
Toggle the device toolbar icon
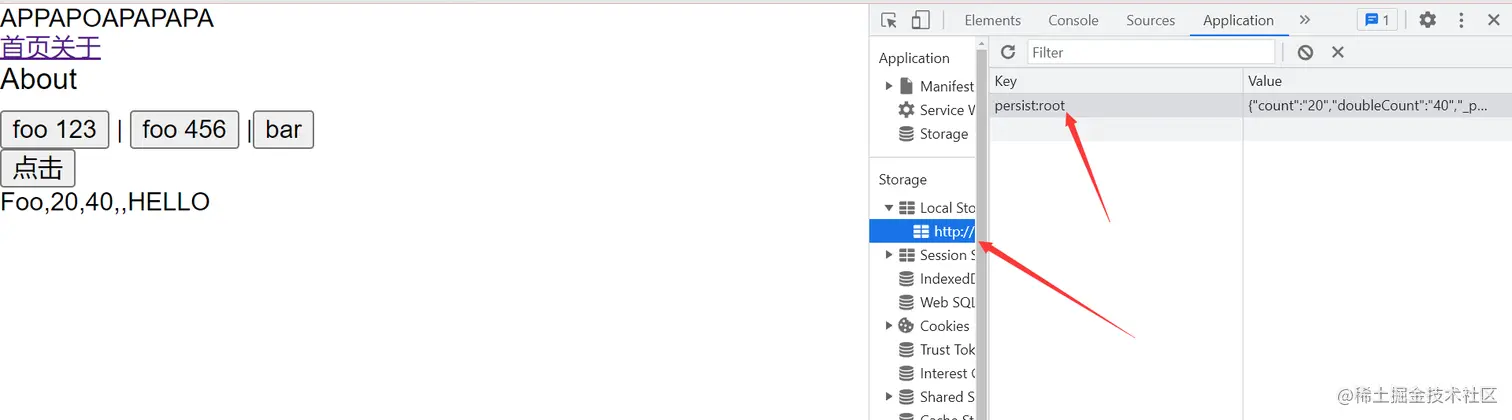coord(921,20)
